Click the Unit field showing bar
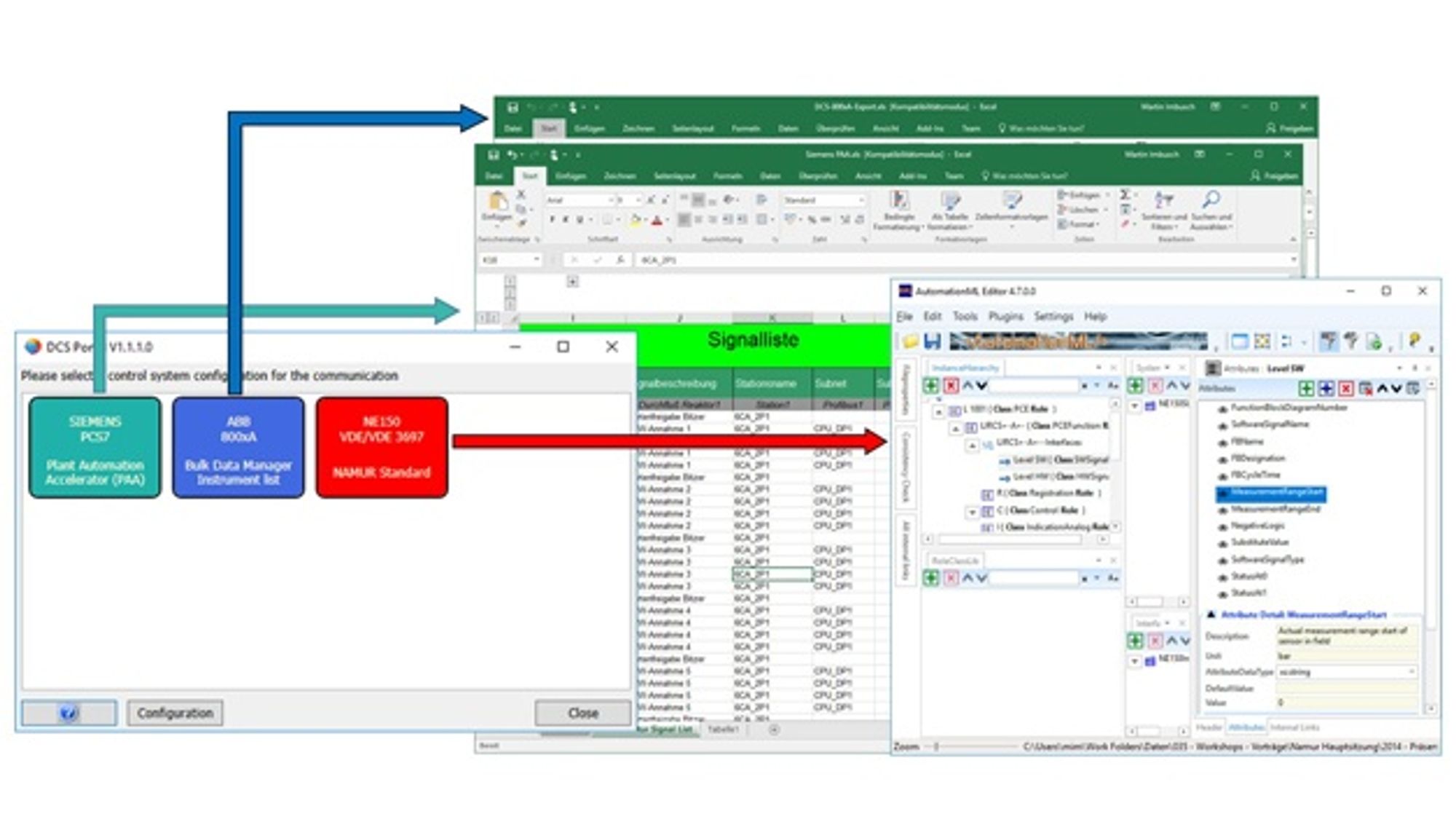The image size is (1456, 819). click(x=1345, y=656)
